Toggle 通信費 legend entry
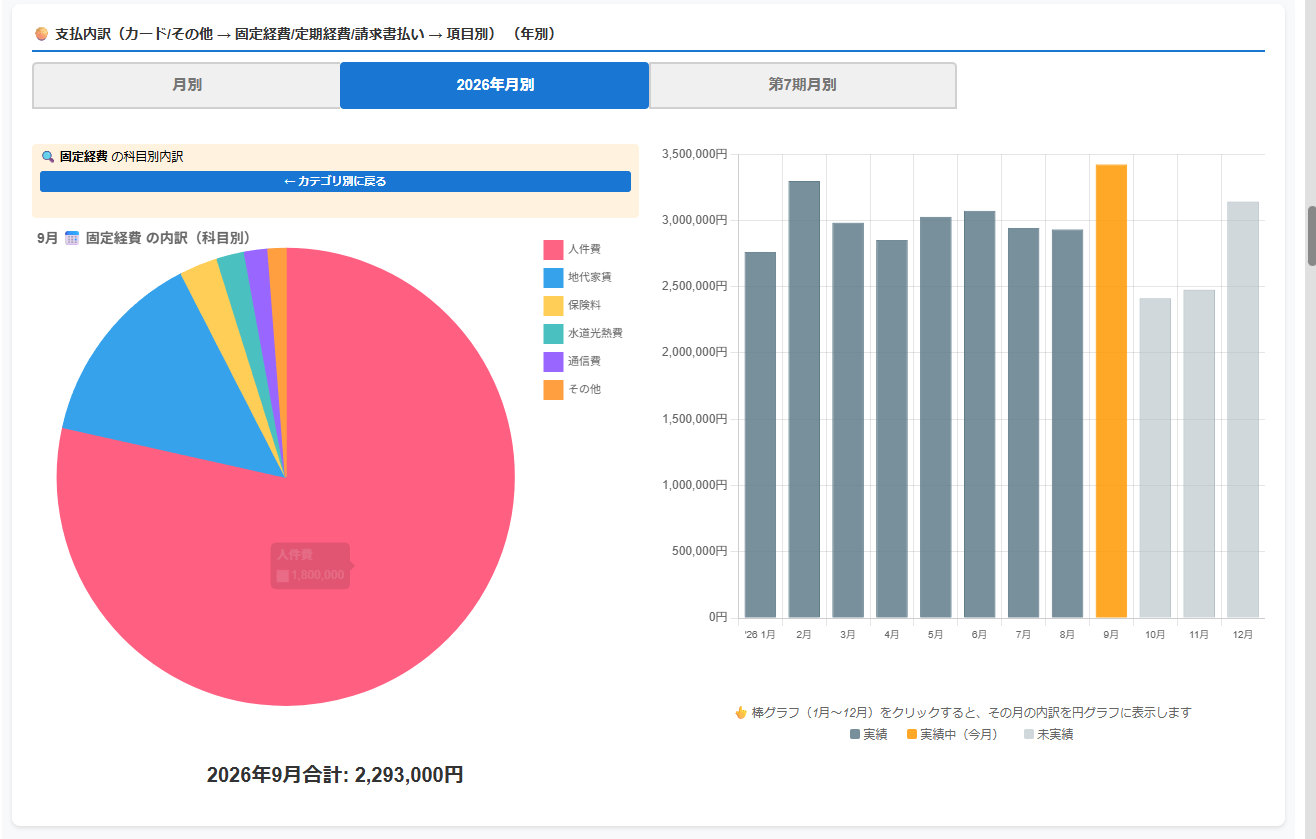 [x=572, y=361]
